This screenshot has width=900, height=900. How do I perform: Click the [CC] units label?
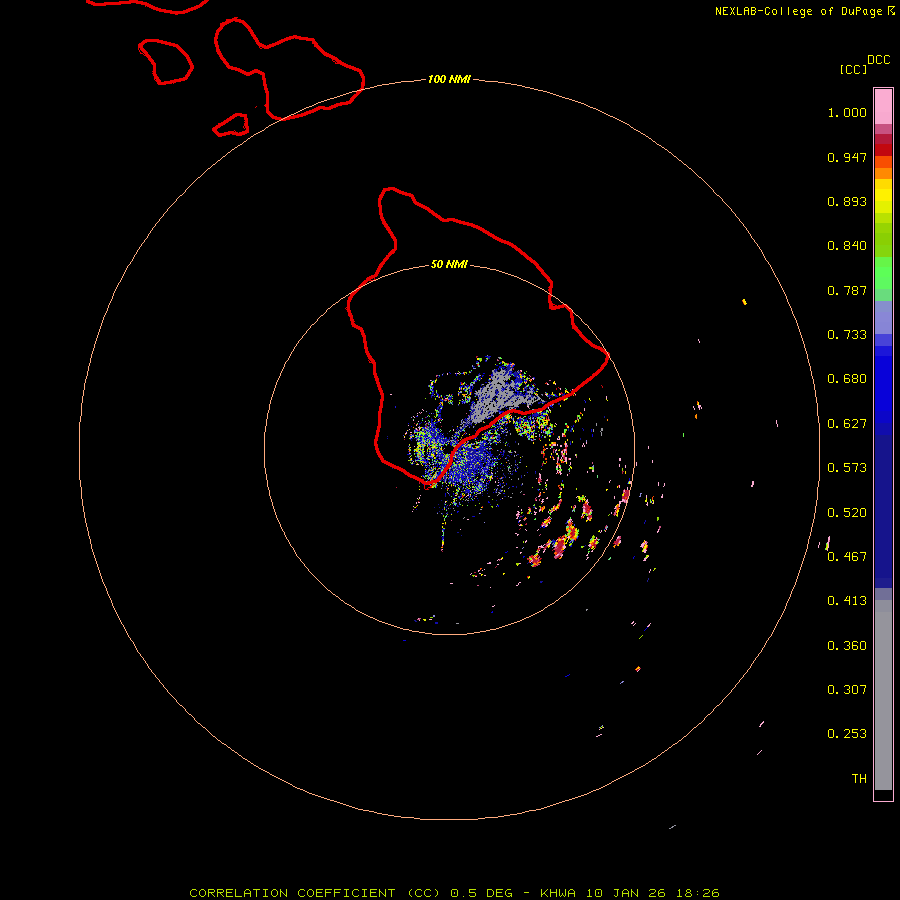pyautogui.click(x=853, y=69)
